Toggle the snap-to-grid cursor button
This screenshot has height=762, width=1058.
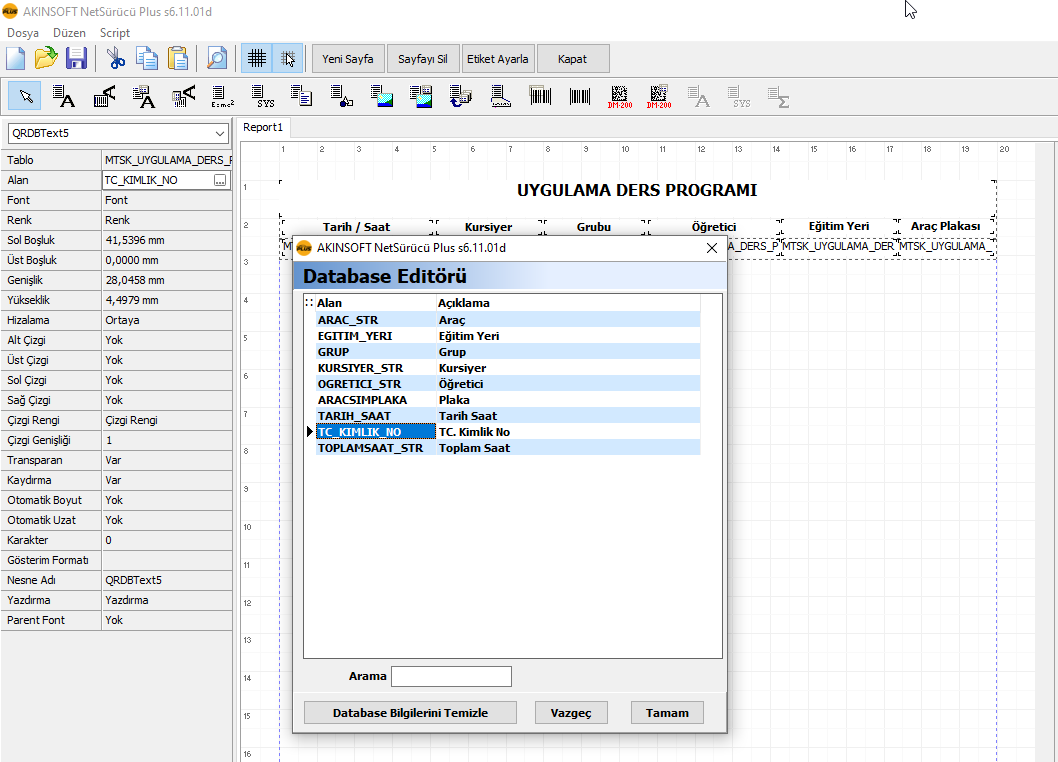(287, 59)
